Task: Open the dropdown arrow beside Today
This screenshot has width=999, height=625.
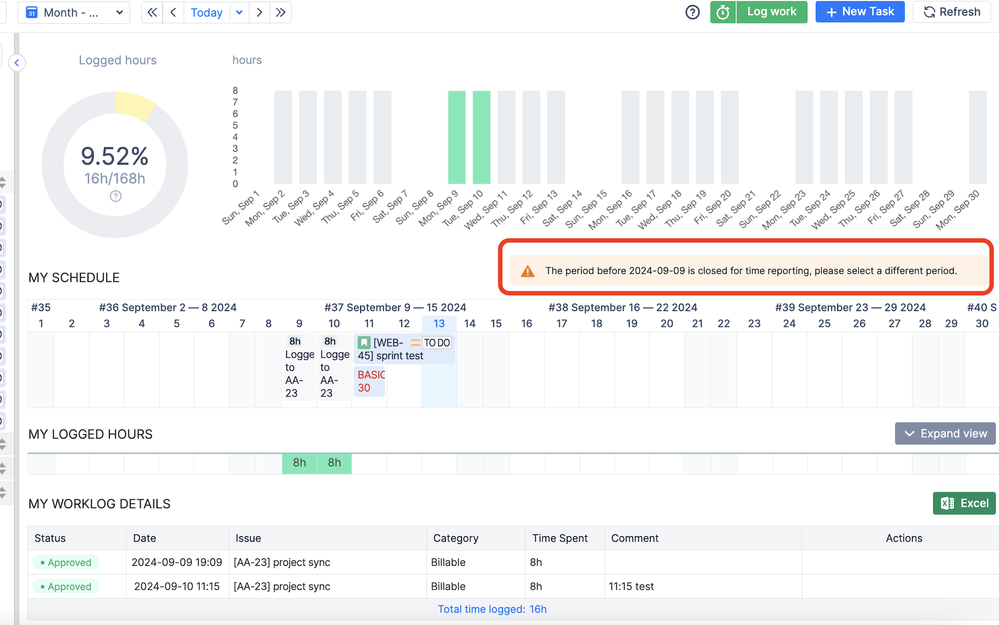Action: coord(239,12)
